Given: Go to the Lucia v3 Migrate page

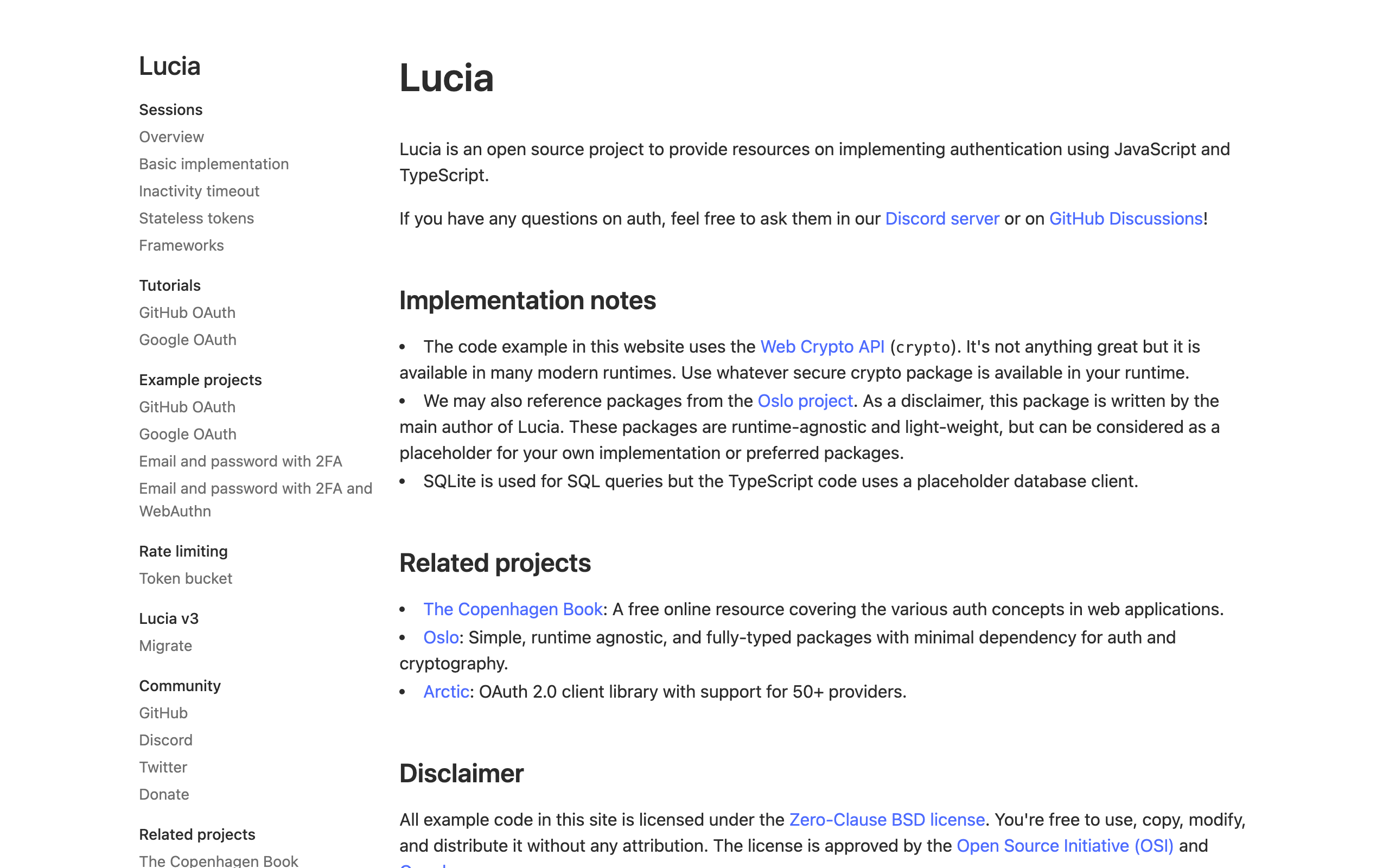Looking at the screenshot, I should [x=165, y=646].
